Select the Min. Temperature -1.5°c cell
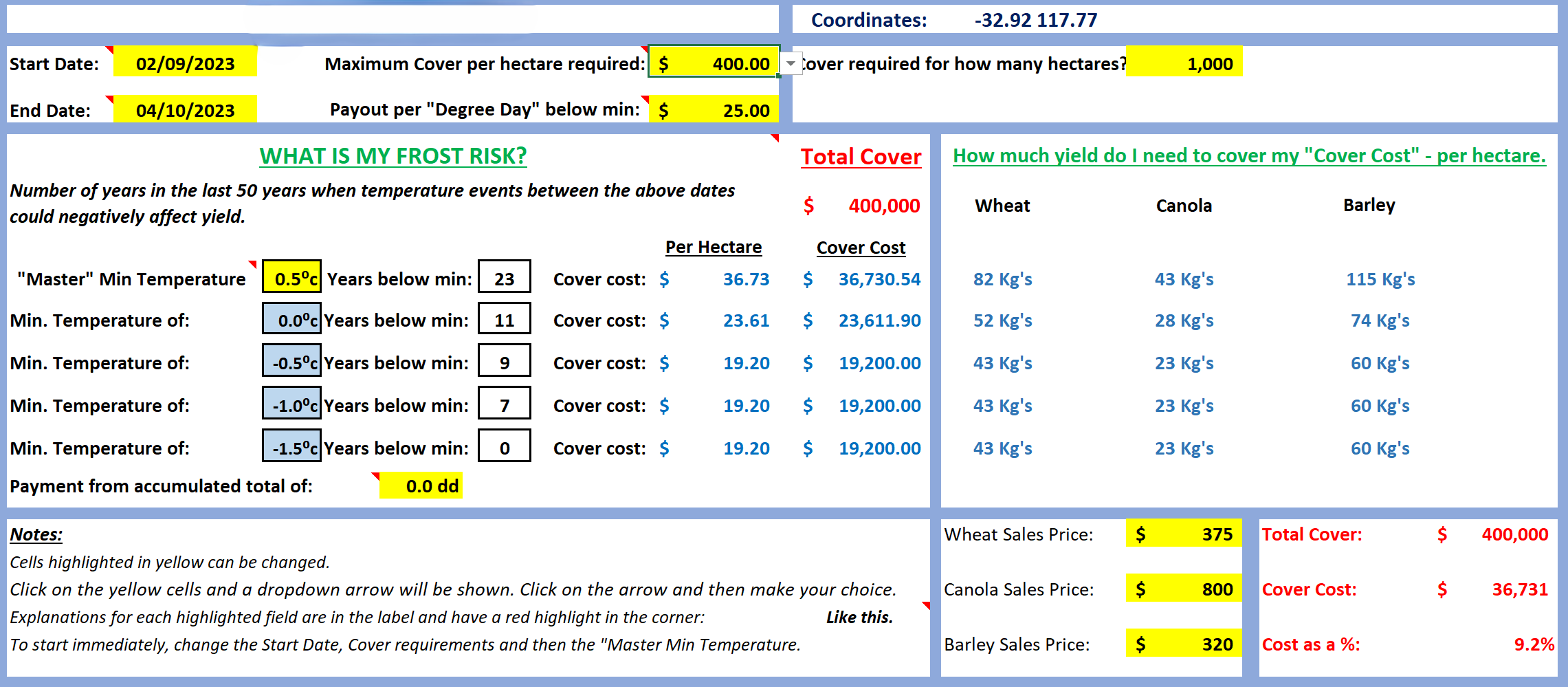1568x687 pixels. click(292, 448)
